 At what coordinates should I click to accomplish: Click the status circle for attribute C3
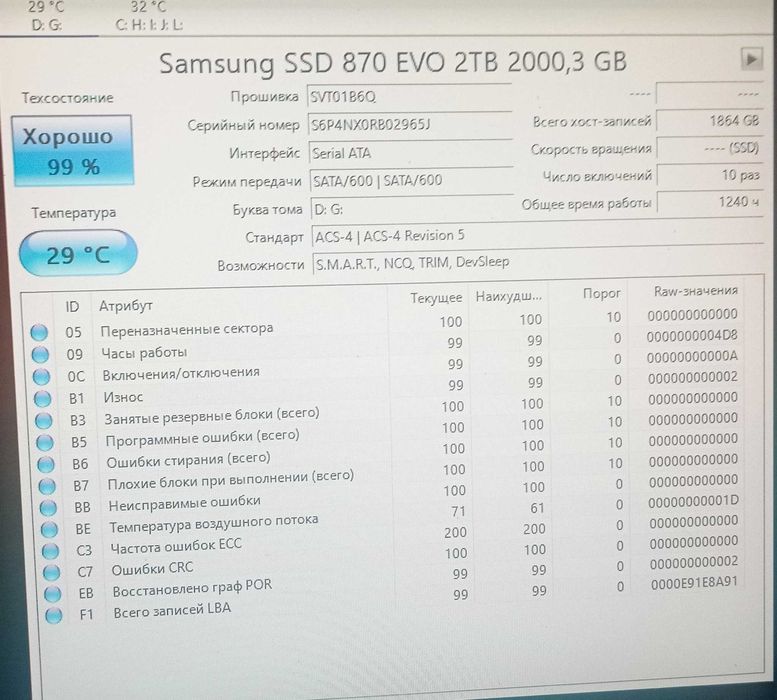(x=51, y=550)
